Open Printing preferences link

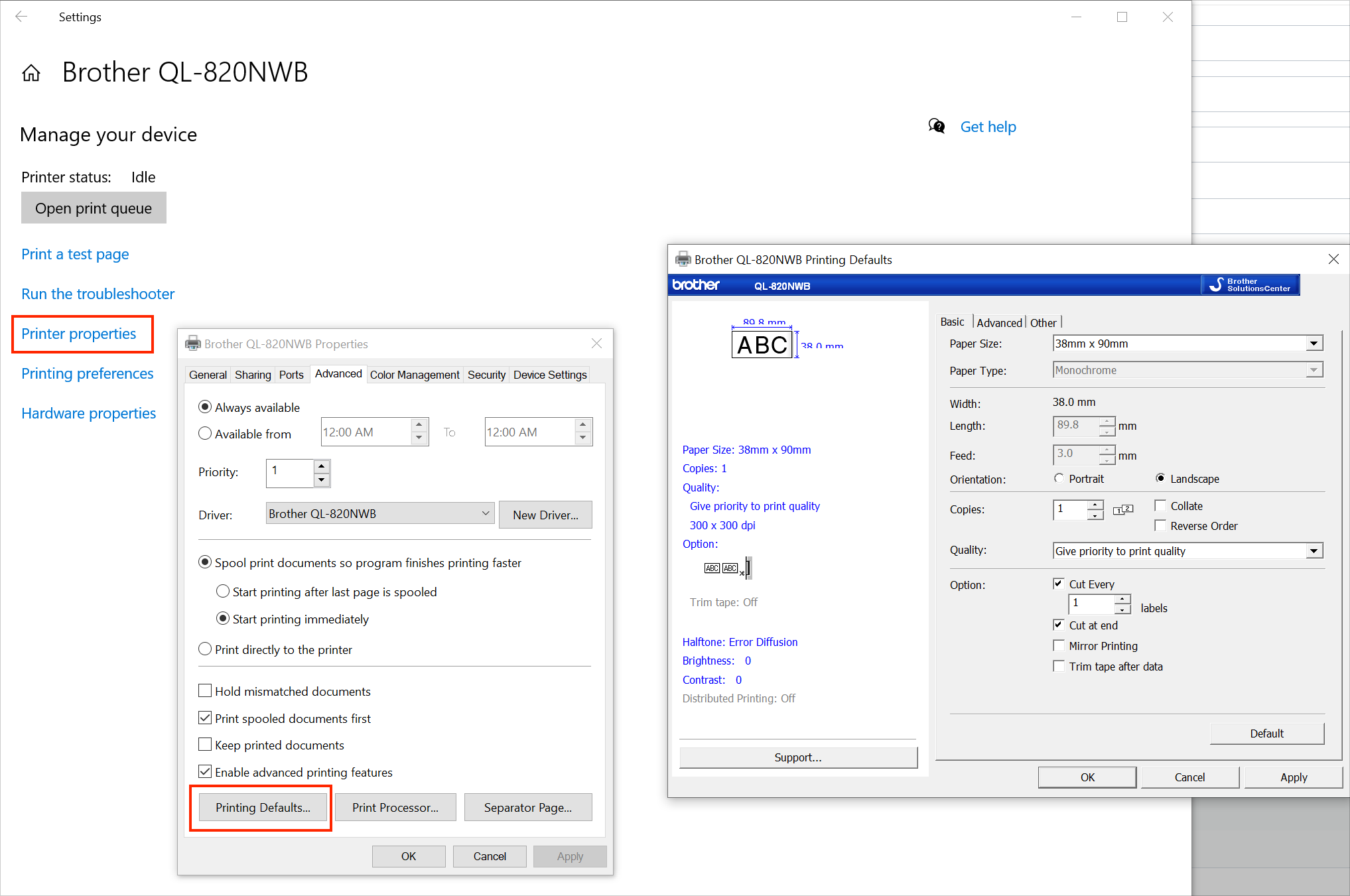click(x=87, y=373)
